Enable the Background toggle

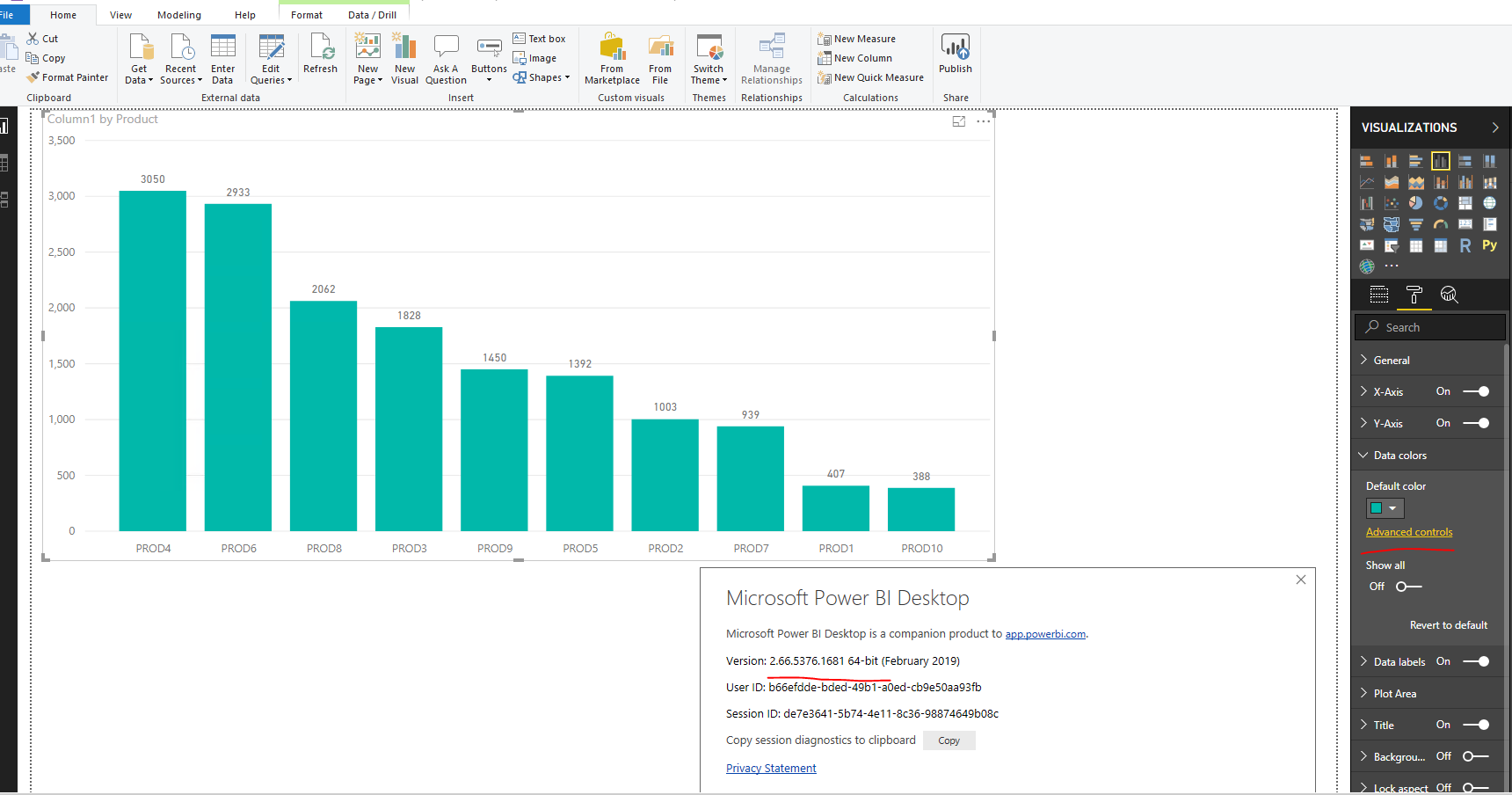[x=1476, y=756]
